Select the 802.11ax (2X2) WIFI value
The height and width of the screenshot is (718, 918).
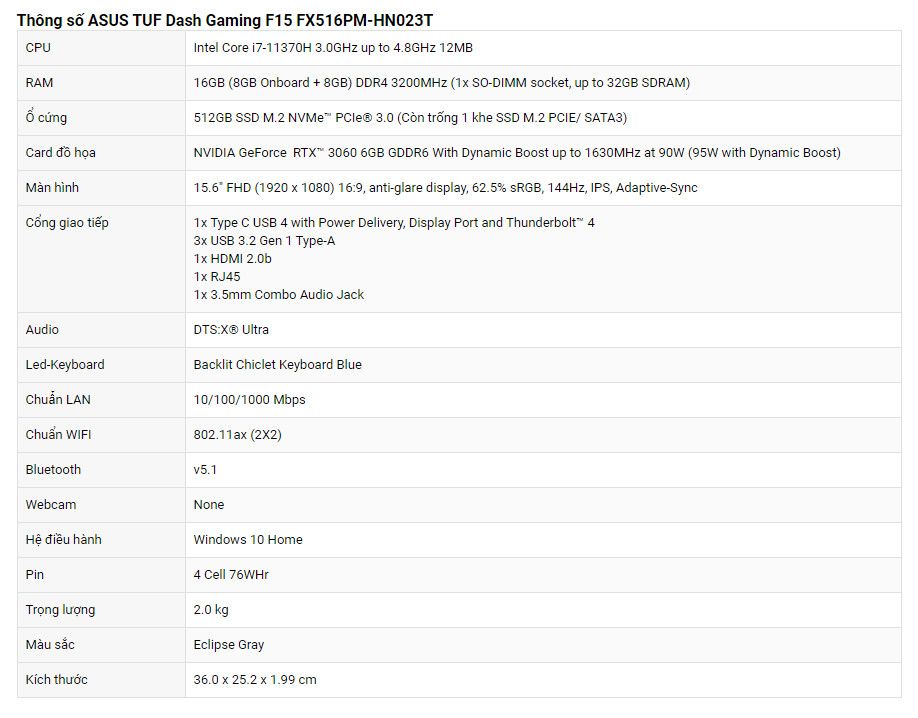point(238,435)
